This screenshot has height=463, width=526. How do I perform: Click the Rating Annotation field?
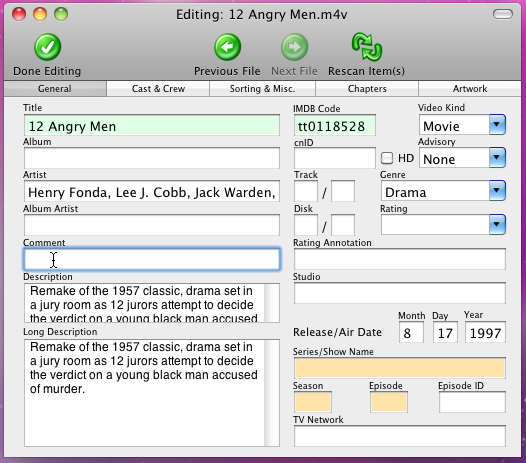pos(400,259)
